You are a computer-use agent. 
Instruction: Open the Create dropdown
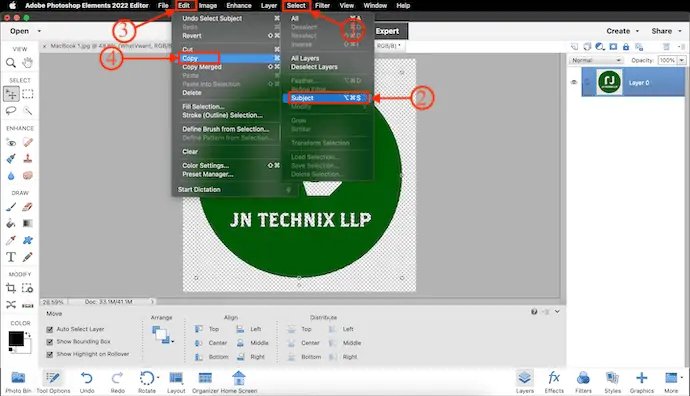pos(622,31)
